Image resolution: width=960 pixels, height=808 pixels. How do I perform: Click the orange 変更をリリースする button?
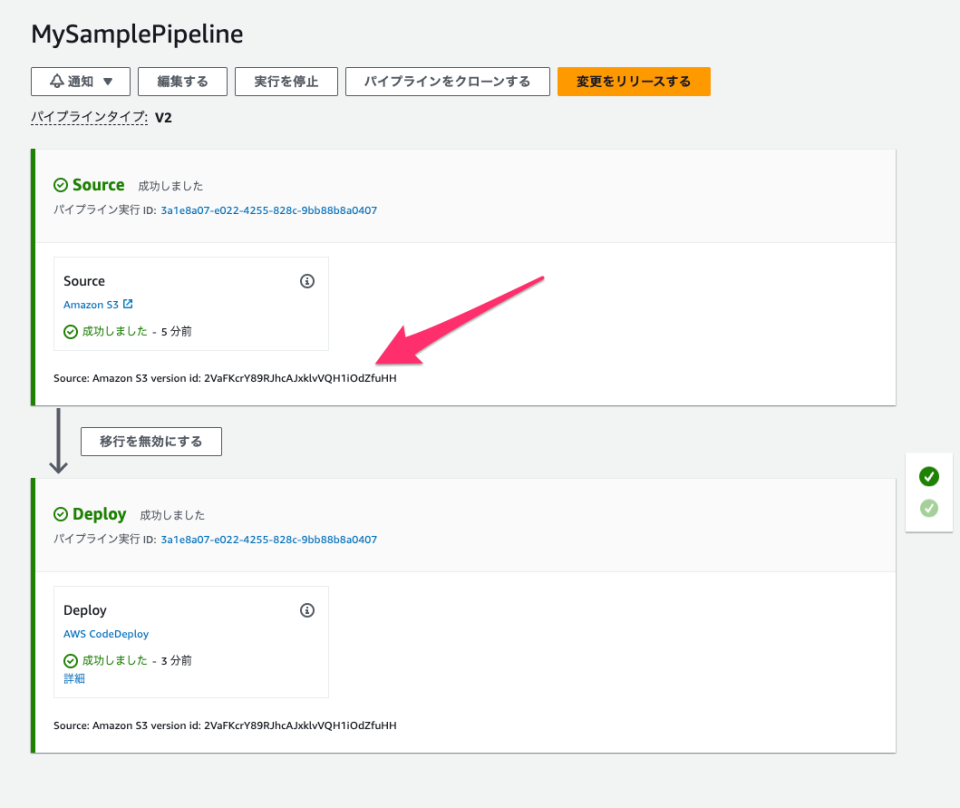click(633, 82)
